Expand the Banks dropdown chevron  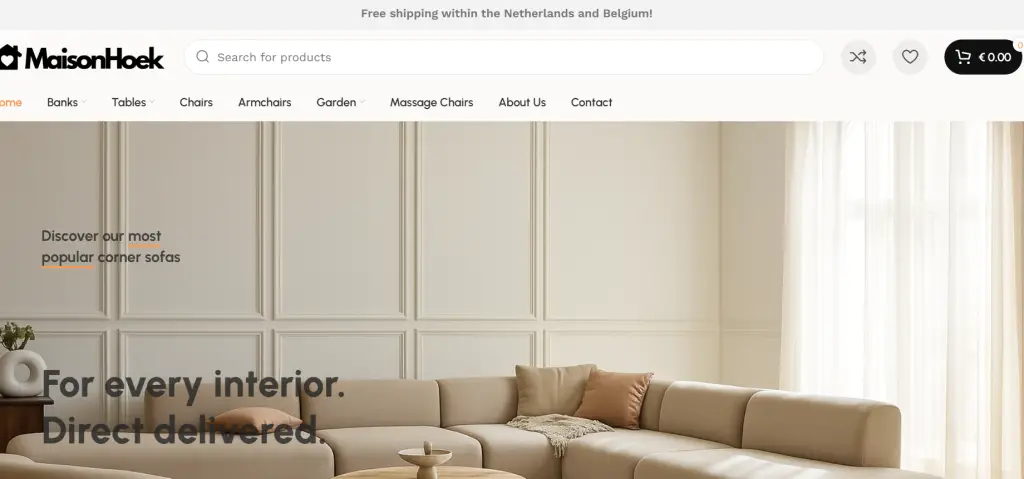click(84, 102)
